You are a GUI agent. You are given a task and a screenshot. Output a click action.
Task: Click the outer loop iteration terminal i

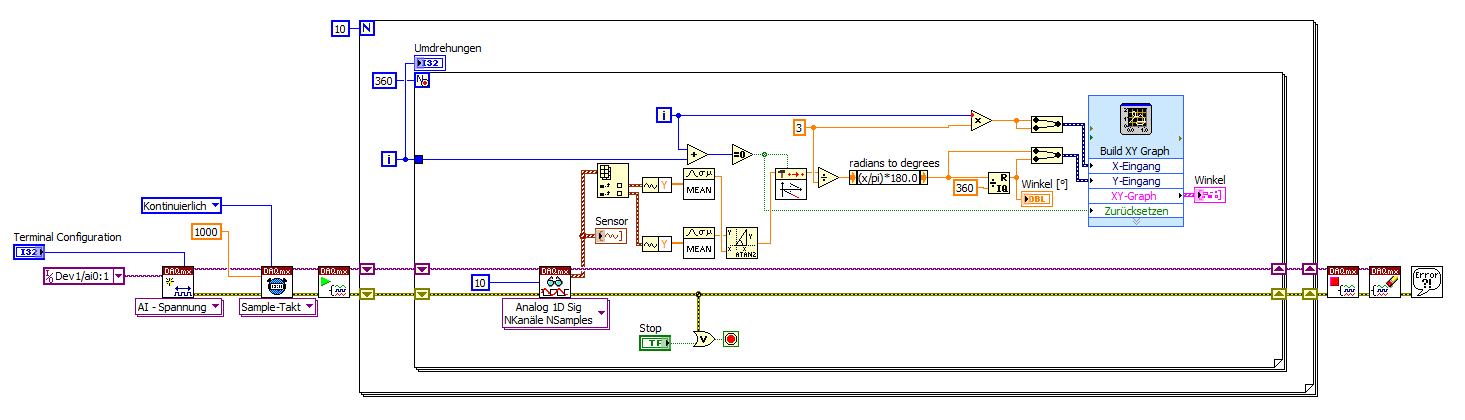click(390, 158)
